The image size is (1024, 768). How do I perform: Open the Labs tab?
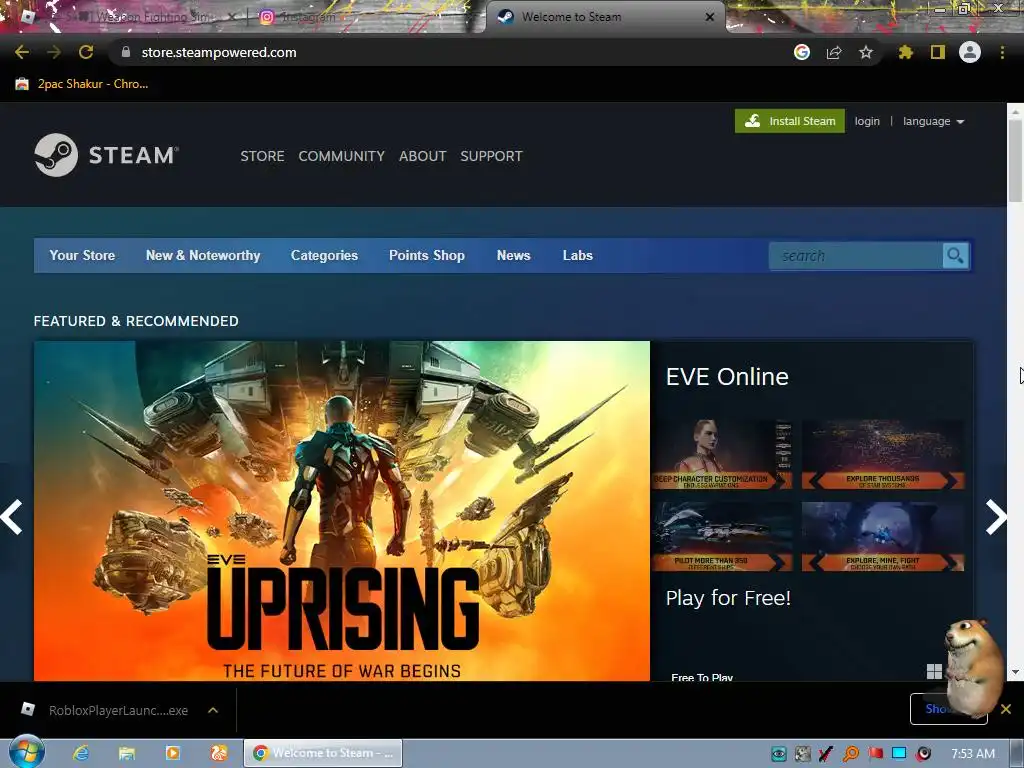pos(577,255)
